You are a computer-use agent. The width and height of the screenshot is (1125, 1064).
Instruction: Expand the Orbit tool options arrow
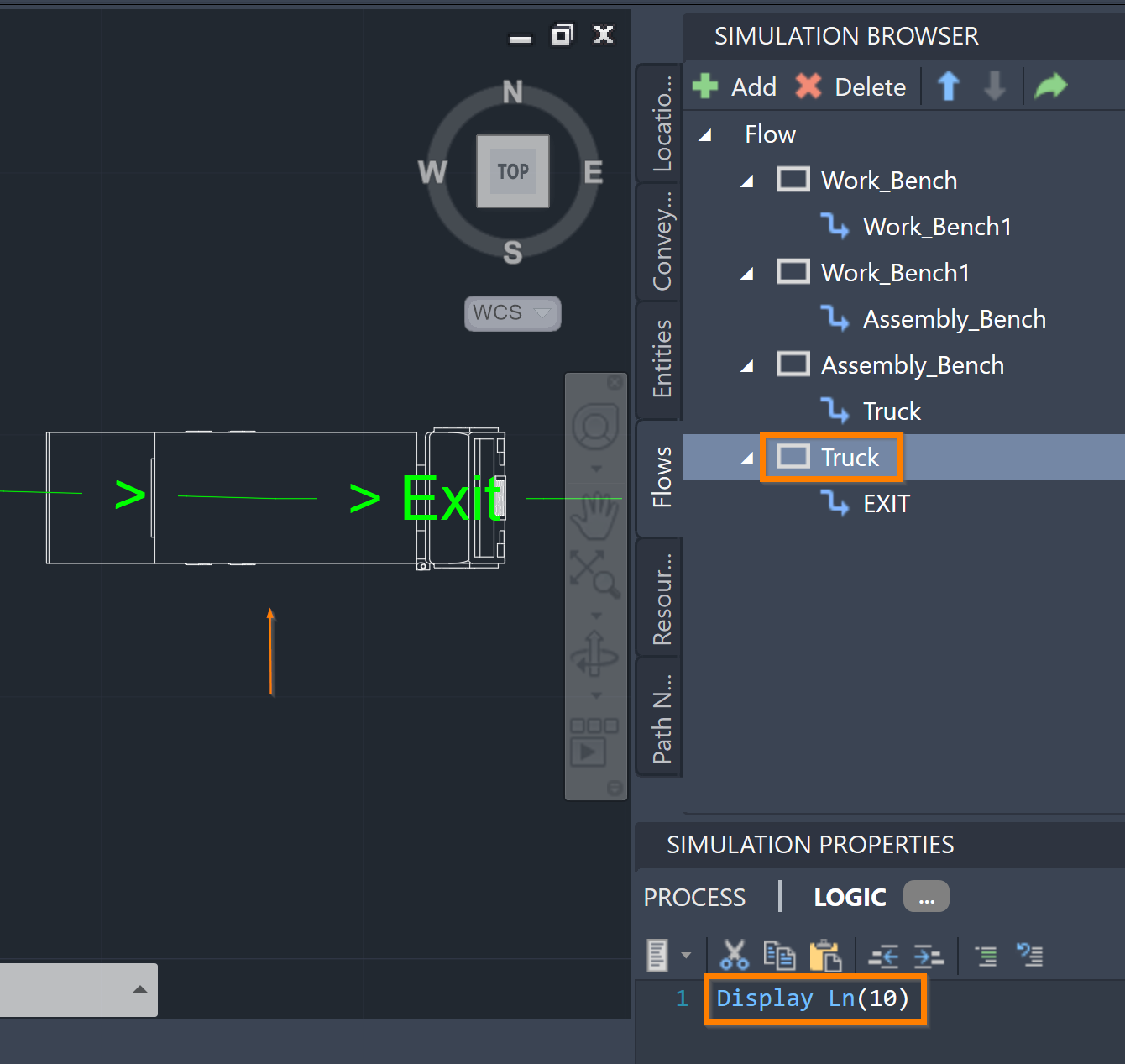tap(596, 695)
